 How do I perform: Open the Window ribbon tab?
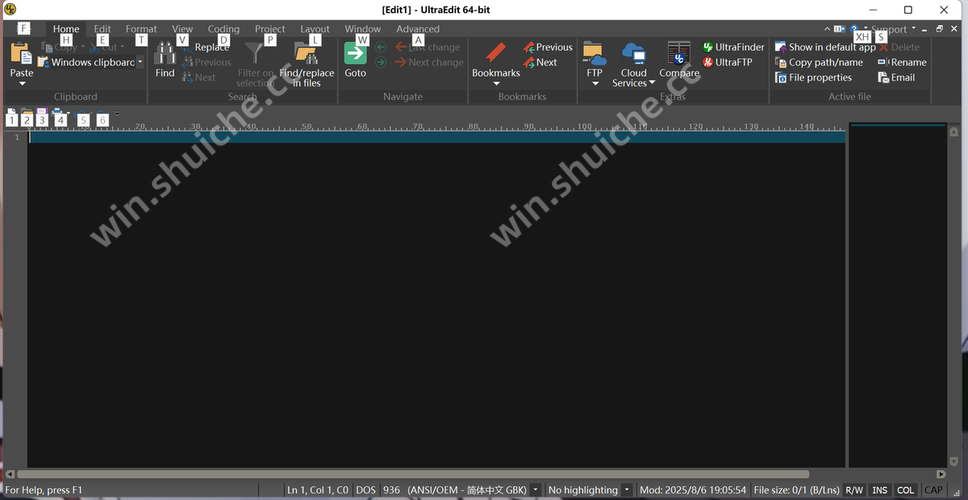[x=362, y=29]
